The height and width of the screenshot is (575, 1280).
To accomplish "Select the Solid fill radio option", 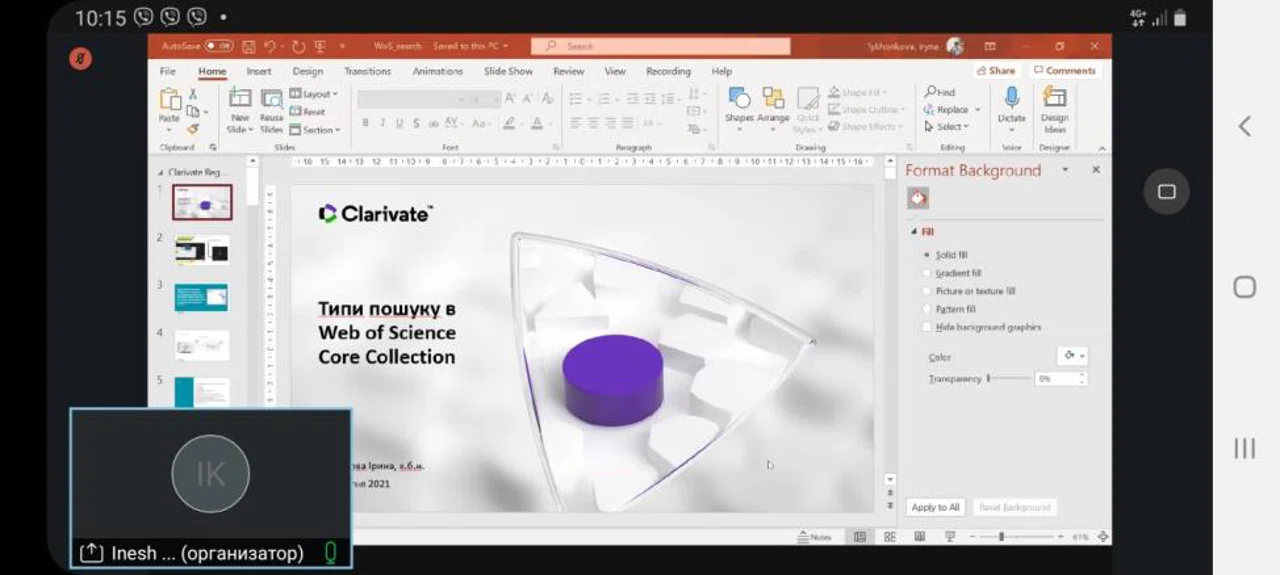I will coord(927,255).
